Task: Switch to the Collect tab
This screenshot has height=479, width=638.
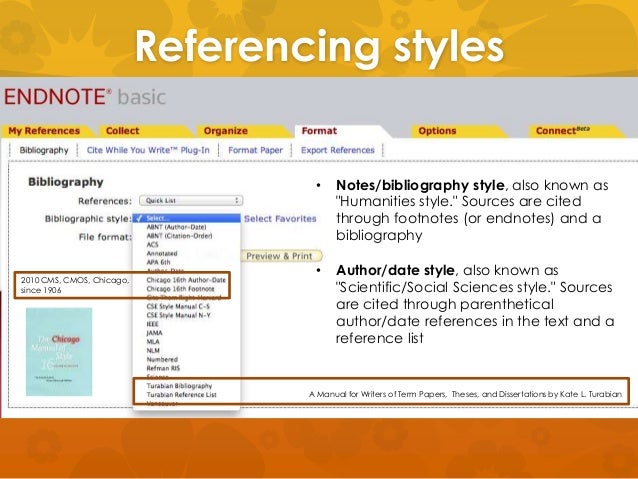Action: click(122, 131)
